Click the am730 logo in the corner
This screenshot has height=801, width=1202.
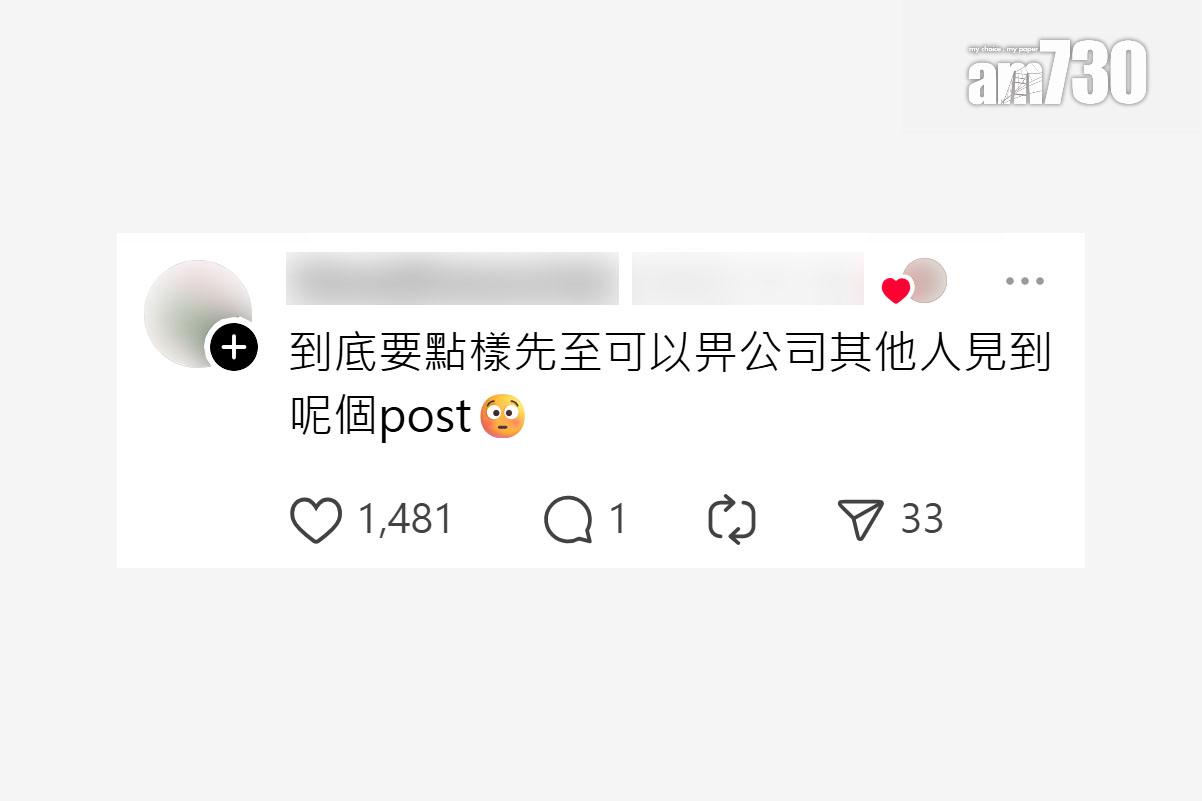[1057, 73]
